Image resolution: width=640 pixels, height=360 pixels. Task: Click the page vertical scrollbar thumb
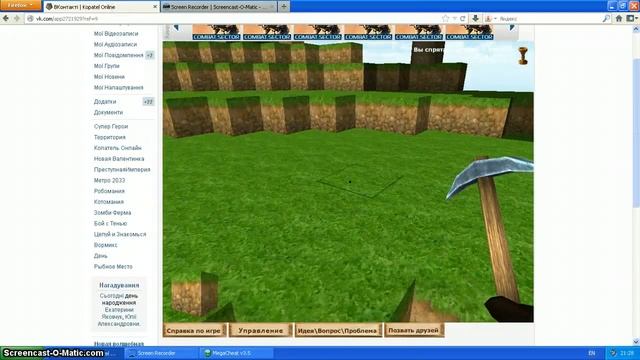(636, 133)
